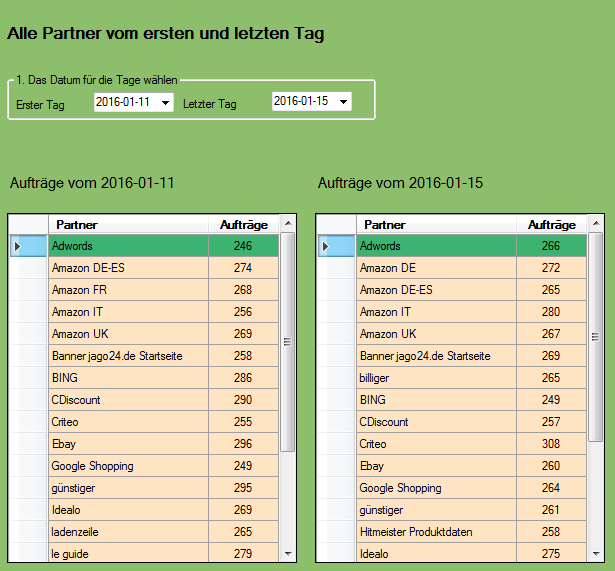Select günstiger in the left table
Image resolution: width=615 pixels, height=571 pixels.
click(x=128, y=487)
